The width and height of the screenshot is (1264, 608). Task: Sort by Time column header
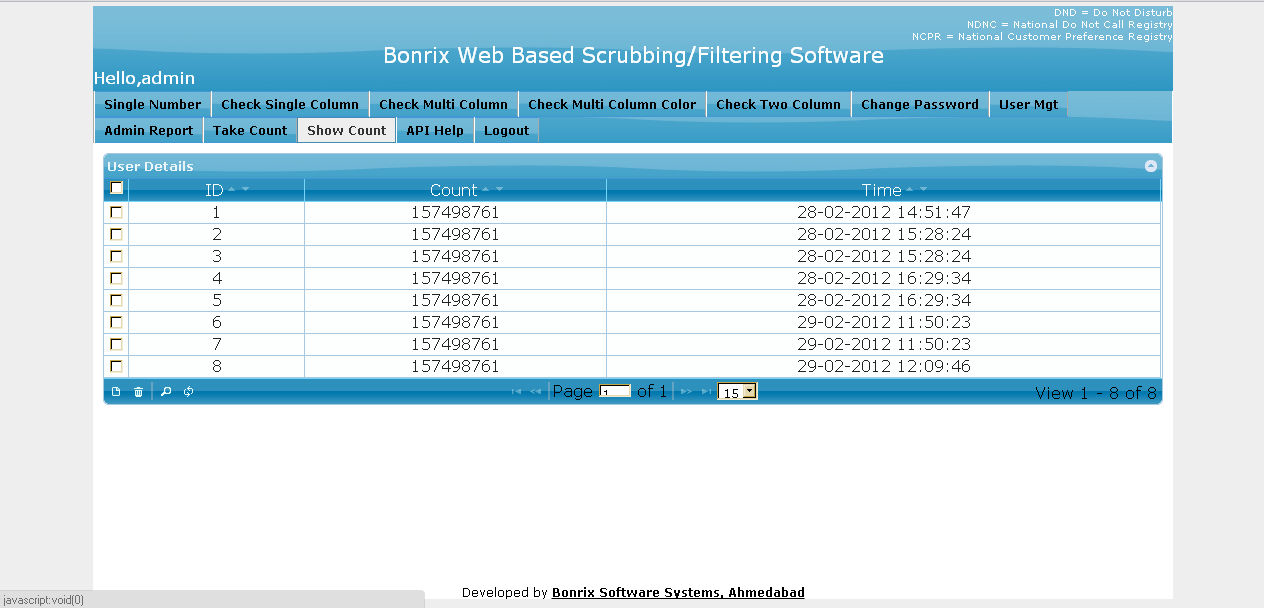(x=883, y=190)
